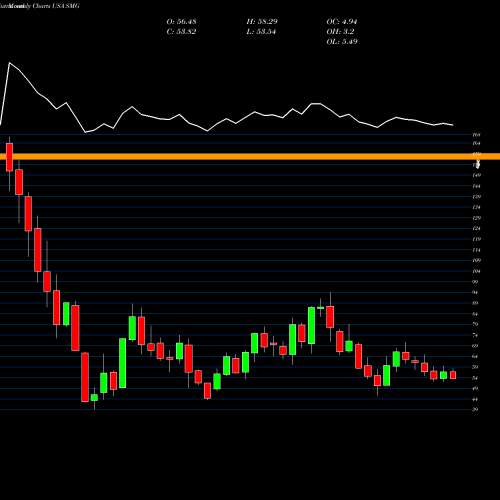Click the orange horizontal price level line
Image resolution: width=500 pixels, height=500 pixels.
click(250, 156)
